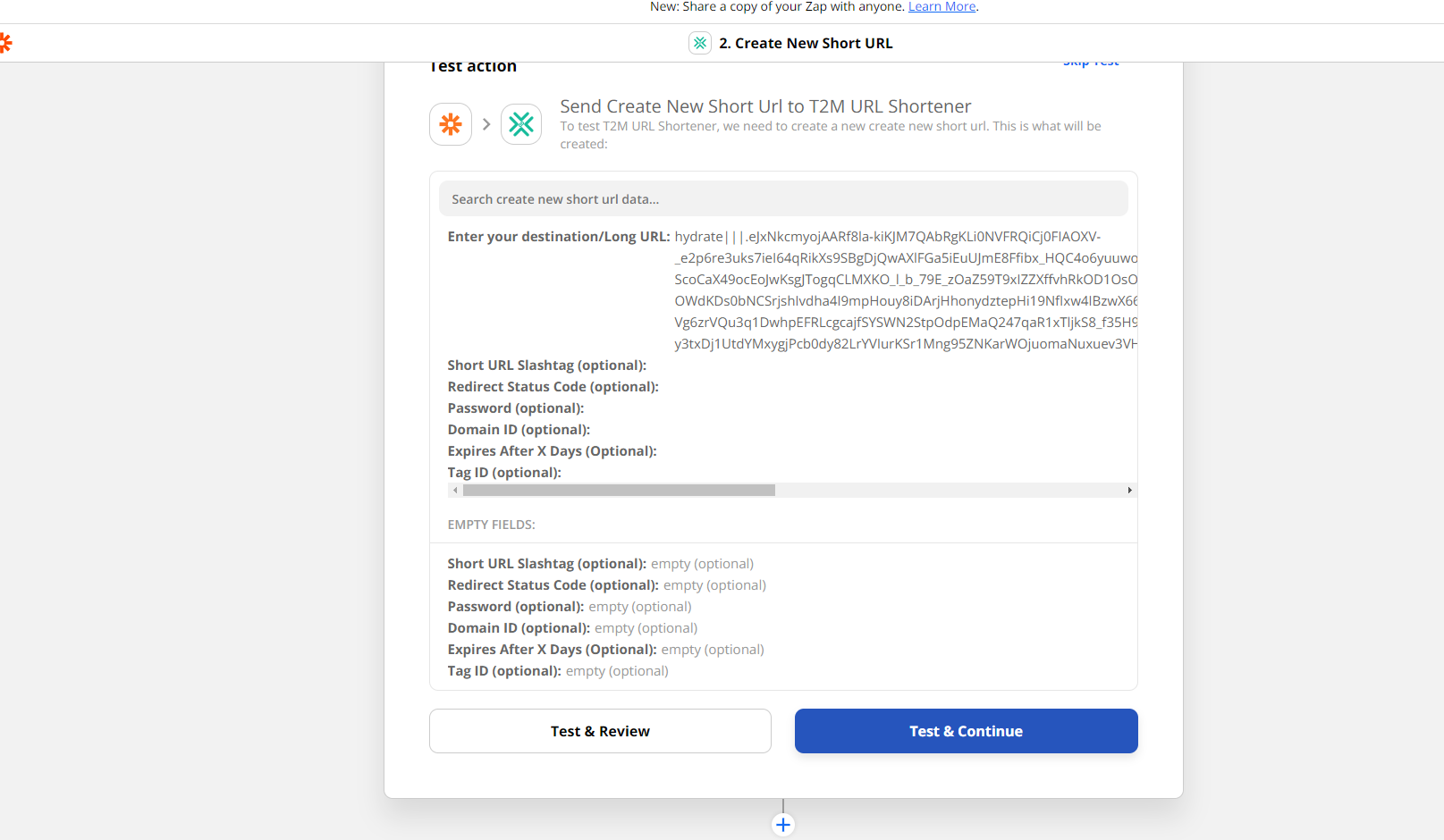
Task: Click the T2M URL Shortener icon in header
Action: [x=699, y=42]
